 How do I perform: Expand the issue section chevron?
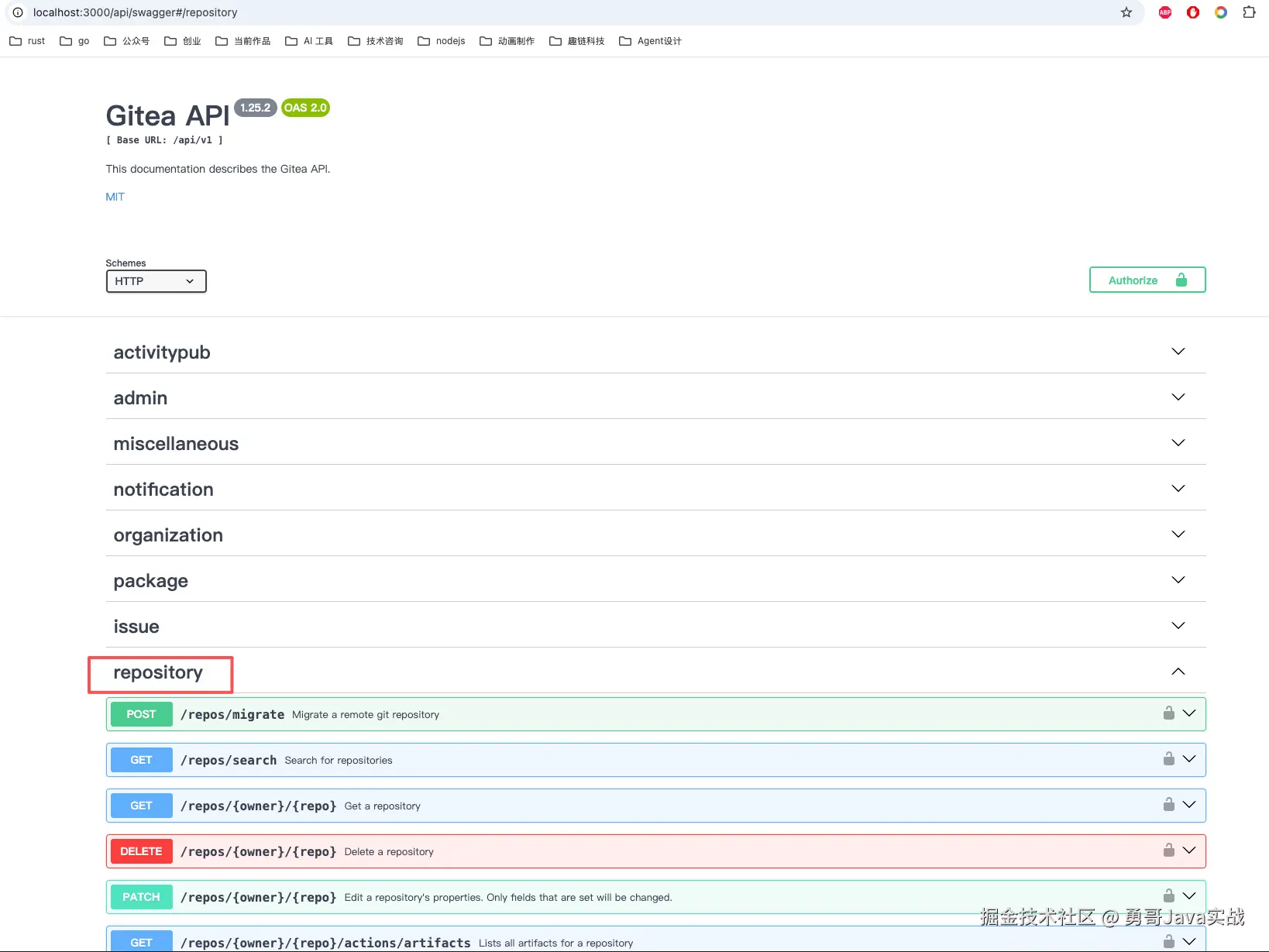(1178, 626)
